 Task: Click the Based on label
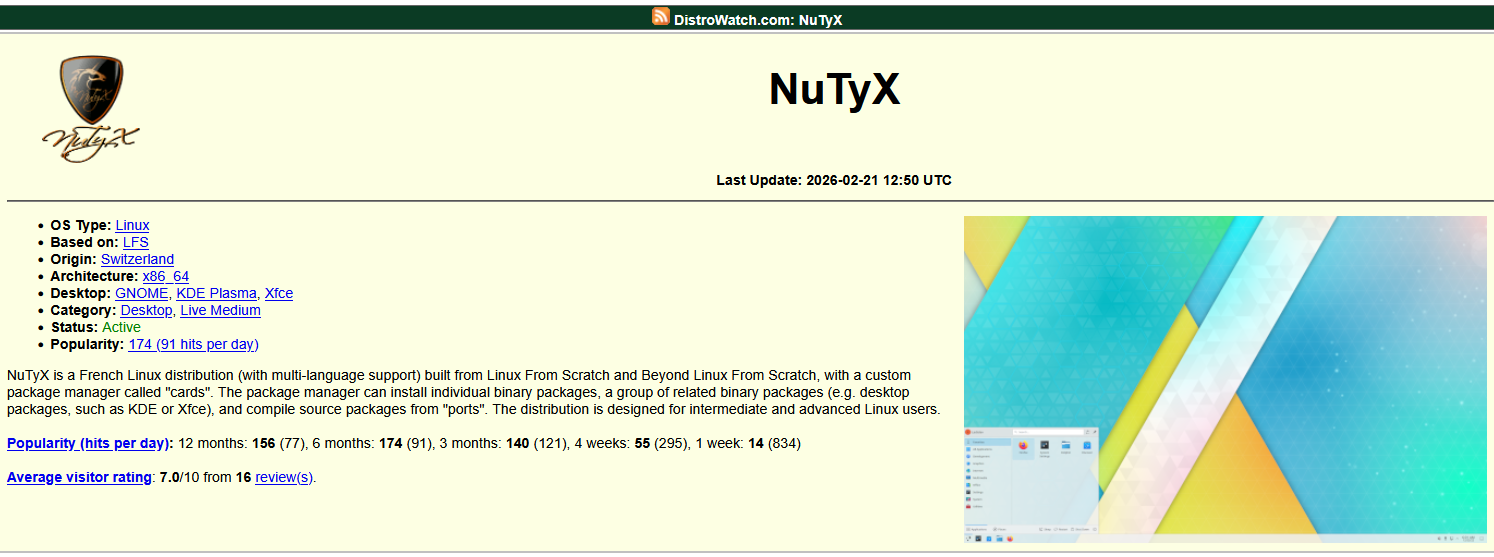coord(85,242)
